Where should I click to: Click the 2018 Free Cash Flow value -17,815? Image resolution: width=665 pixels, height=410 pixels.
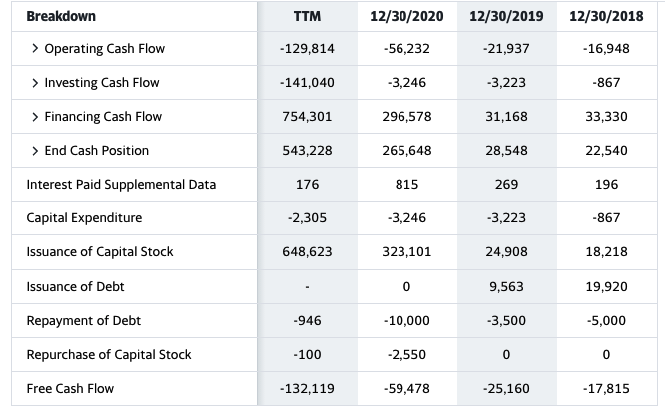pos(606,388)
